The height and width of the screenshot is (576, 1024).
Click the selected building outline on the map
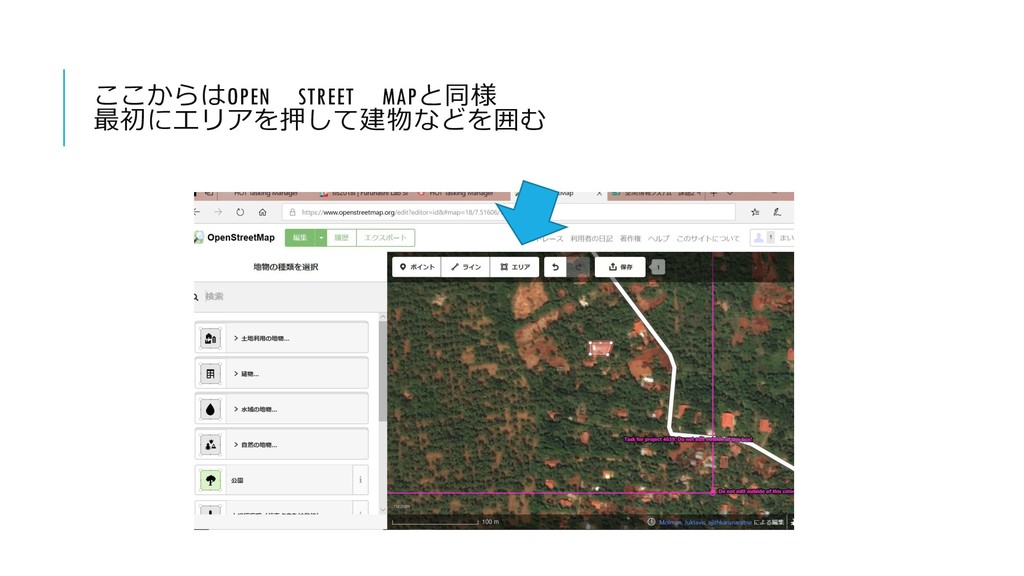click(600, 349)
